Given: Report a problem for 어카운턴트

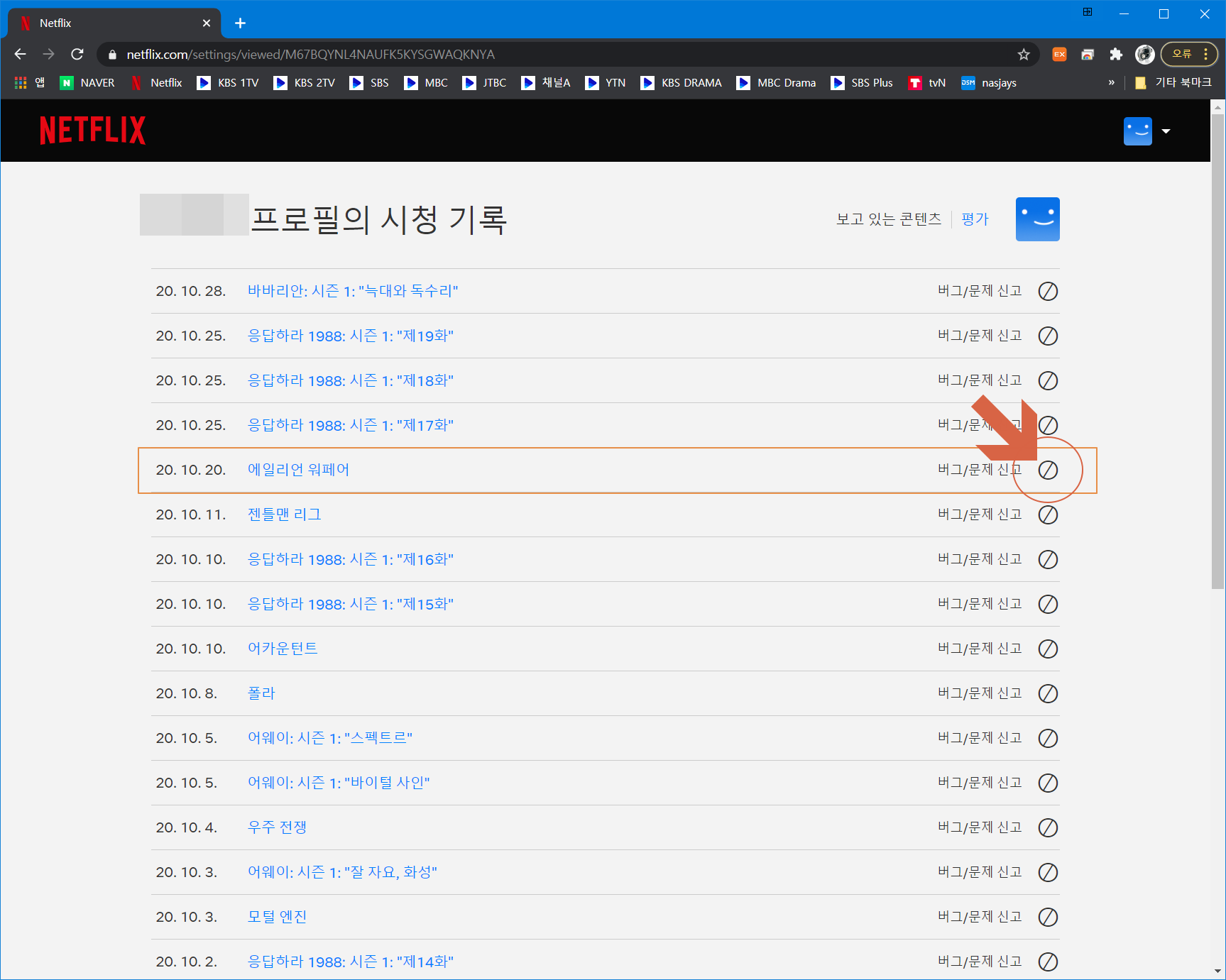Looking at the screenshot, I should (980, 649).
